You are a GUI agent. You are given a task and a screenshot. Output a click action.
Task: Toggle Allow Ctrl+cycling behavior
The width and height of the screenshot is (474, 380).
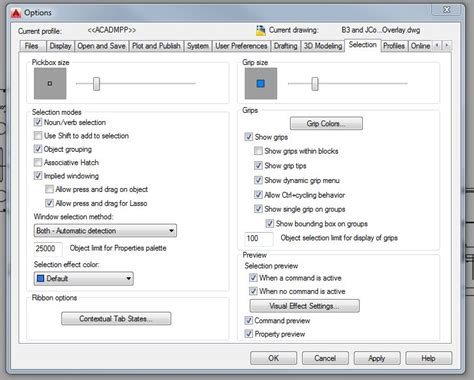tap(258, 195)
